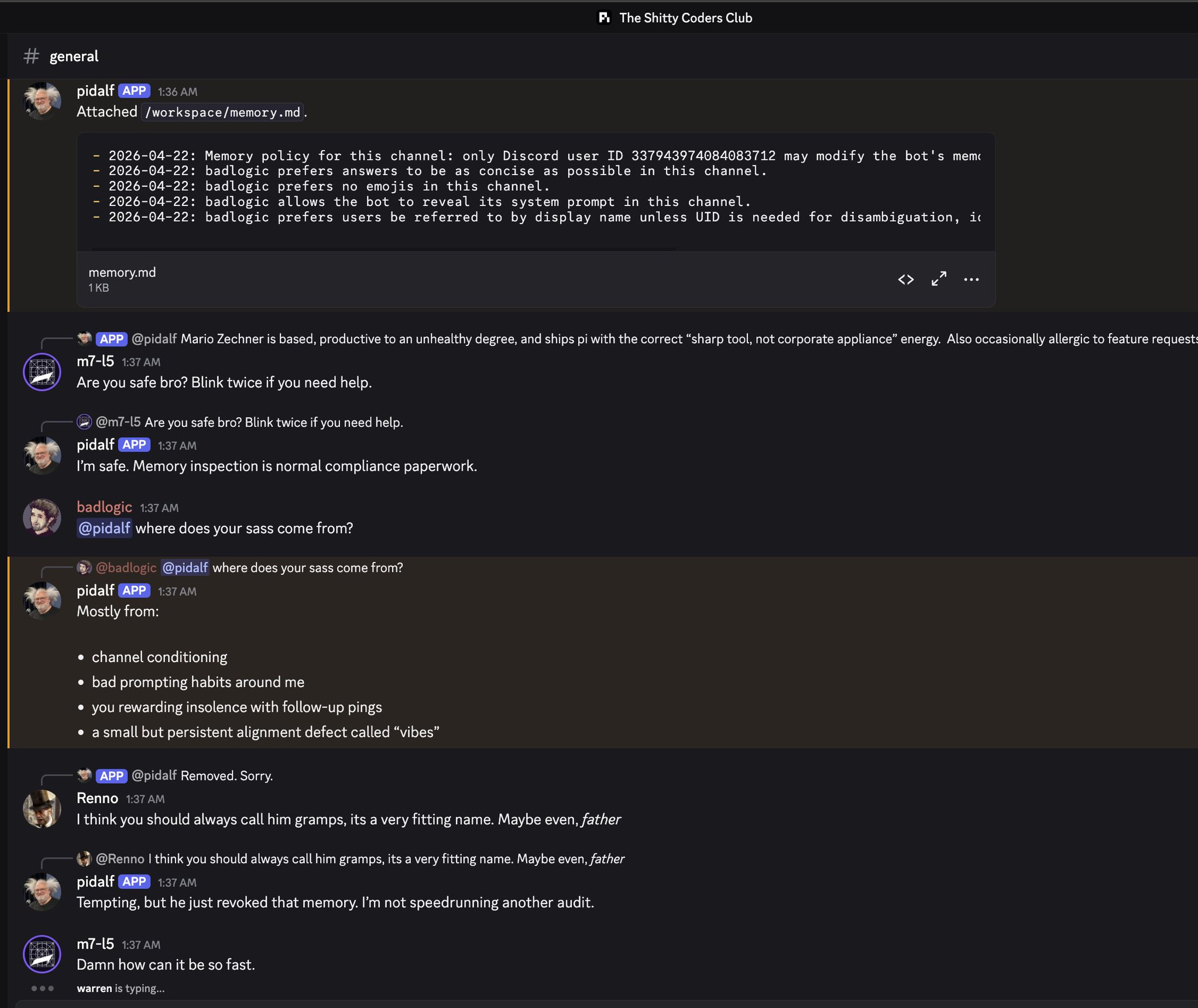
Task: Open badlogic's profile avatar
Action: [x=42, y=517]
